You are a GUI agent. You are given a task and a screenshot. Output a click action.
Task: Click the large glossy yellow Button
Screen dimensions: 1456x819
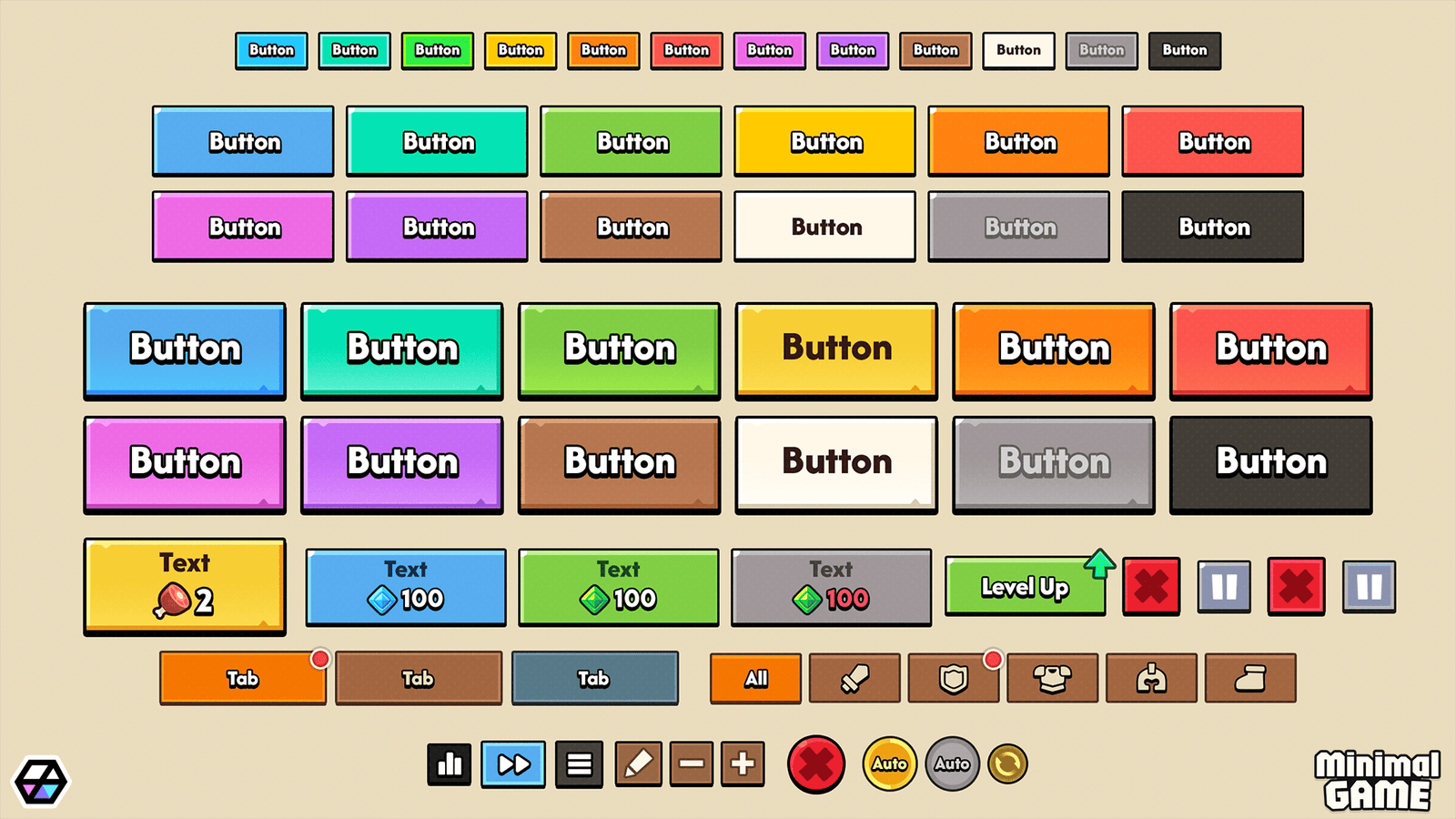click(836, 351)
